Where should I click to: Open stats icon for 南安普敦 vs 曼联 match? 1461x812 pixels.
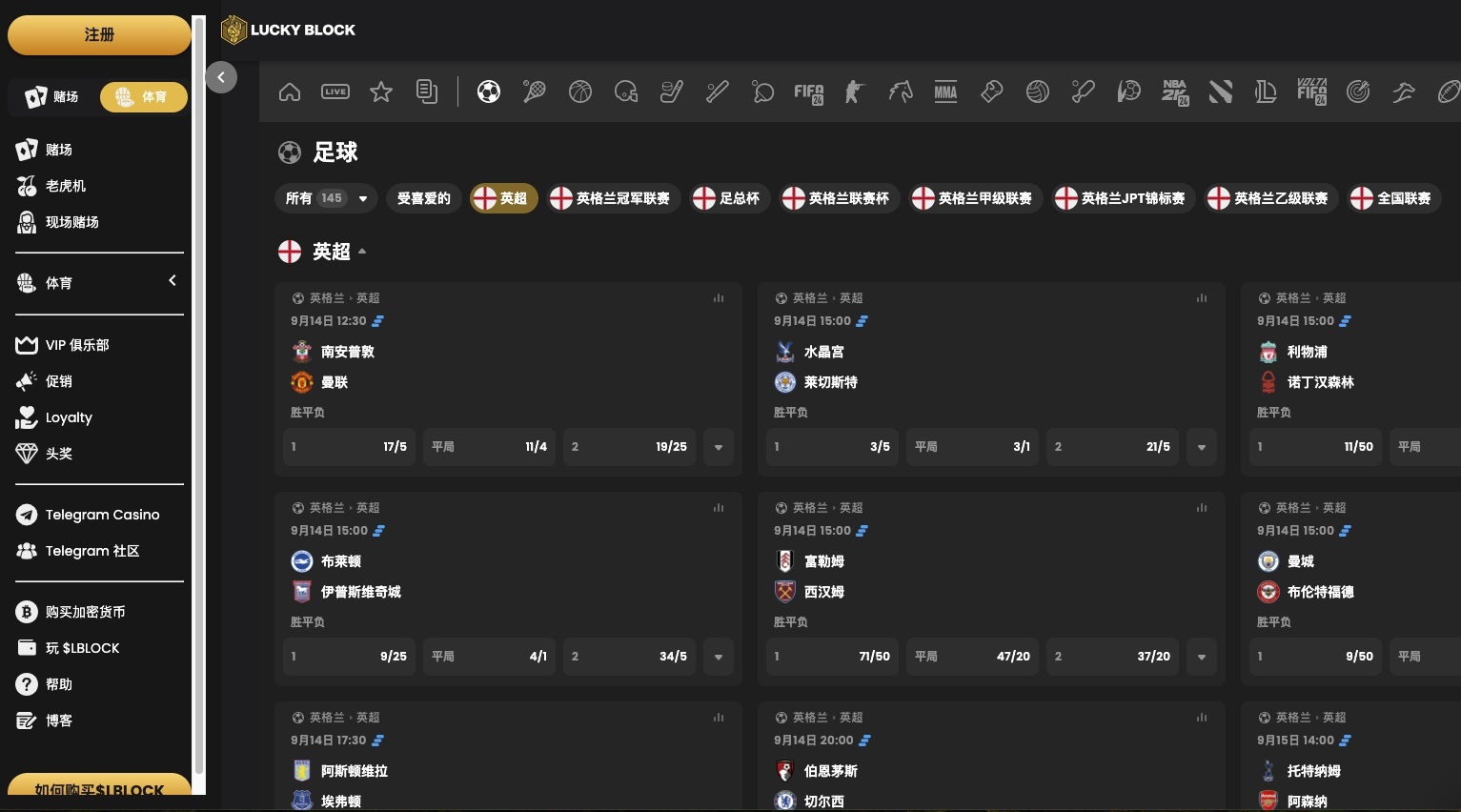click(x=719, y=298)
